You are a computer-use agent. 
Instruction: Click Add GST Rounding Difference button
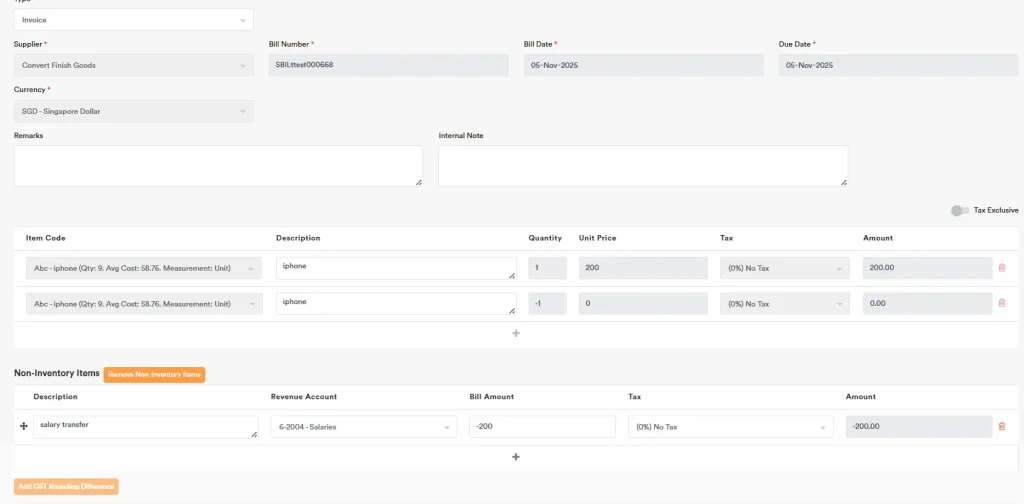coord(66,487)
